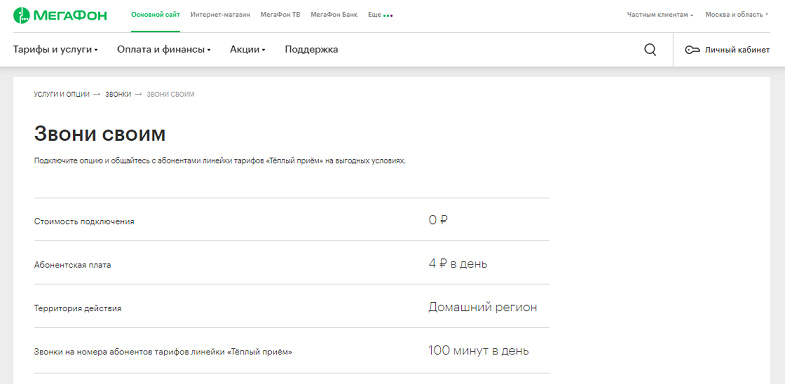Expand Частным клиентам dropdown

tap(660, 15)
